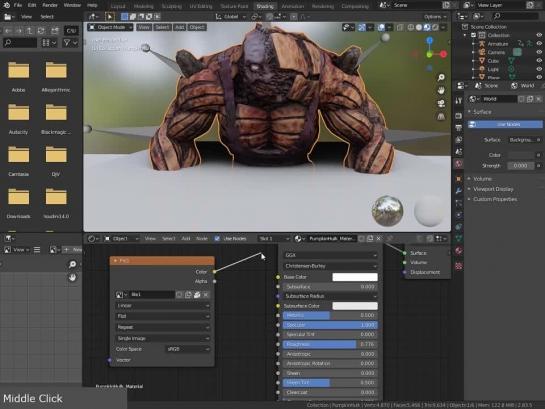Open the Global transform orientation dropdown
Viewport: 545px width, 409px height.
tap(231, 16)
